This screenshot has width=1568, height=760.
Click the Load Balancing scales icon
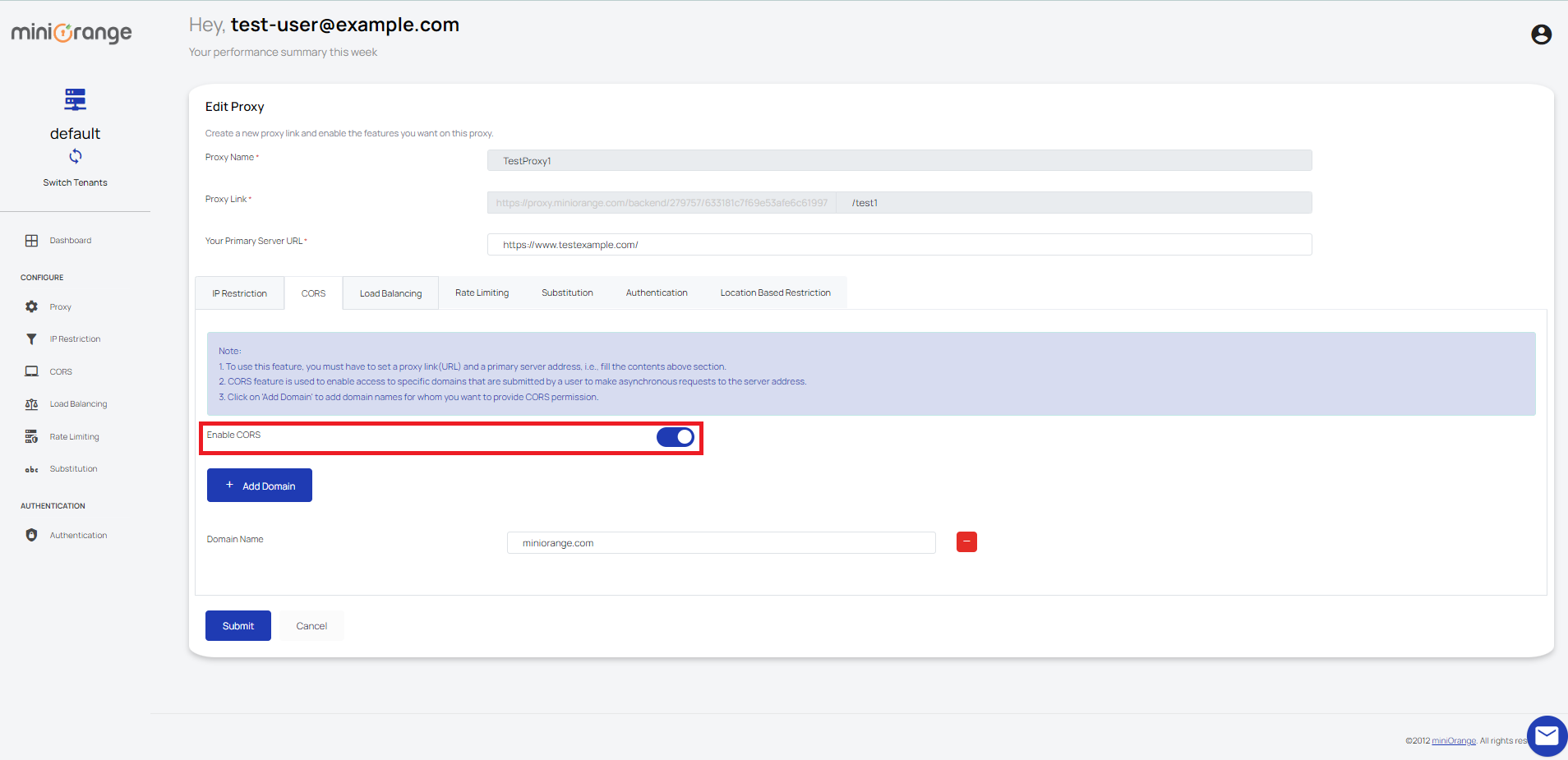coord(31,404)
